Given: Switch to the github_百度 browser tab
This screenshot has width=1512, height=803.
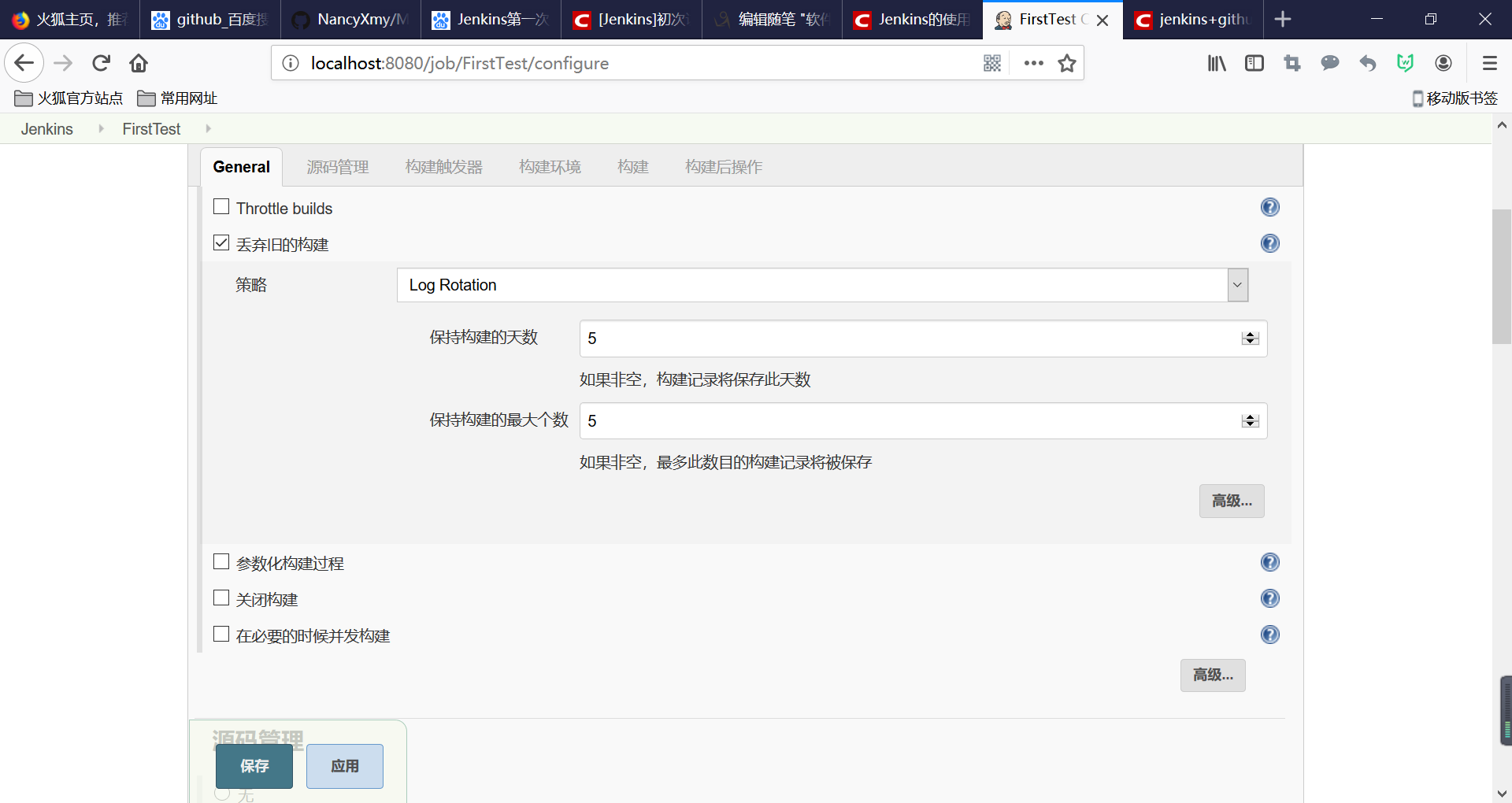Looking at the screenshot, I should point(211,20).
